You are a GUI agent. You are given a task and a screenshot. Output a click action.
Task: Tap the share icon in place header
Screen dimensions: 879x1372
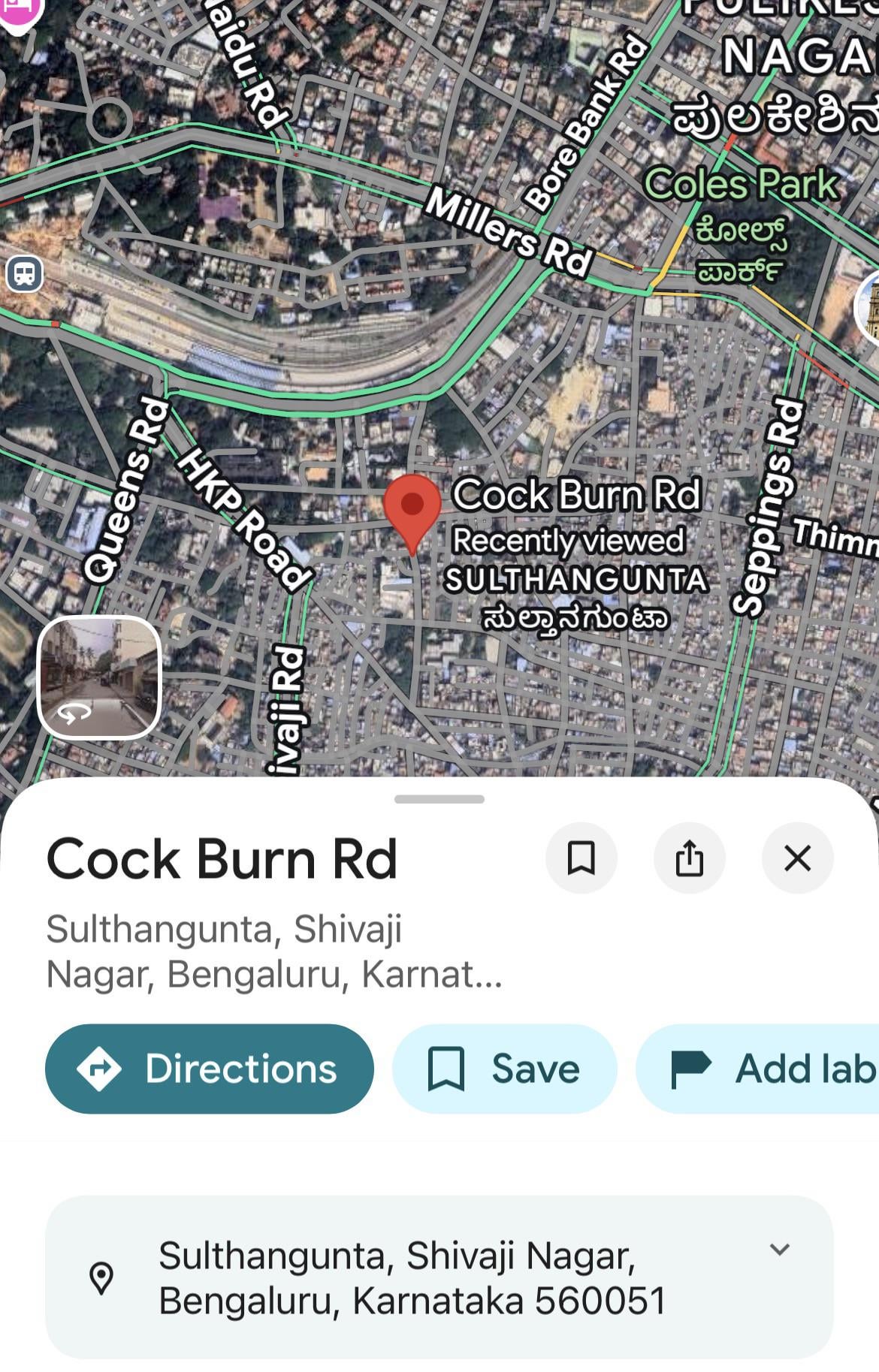tap(689, 858)
